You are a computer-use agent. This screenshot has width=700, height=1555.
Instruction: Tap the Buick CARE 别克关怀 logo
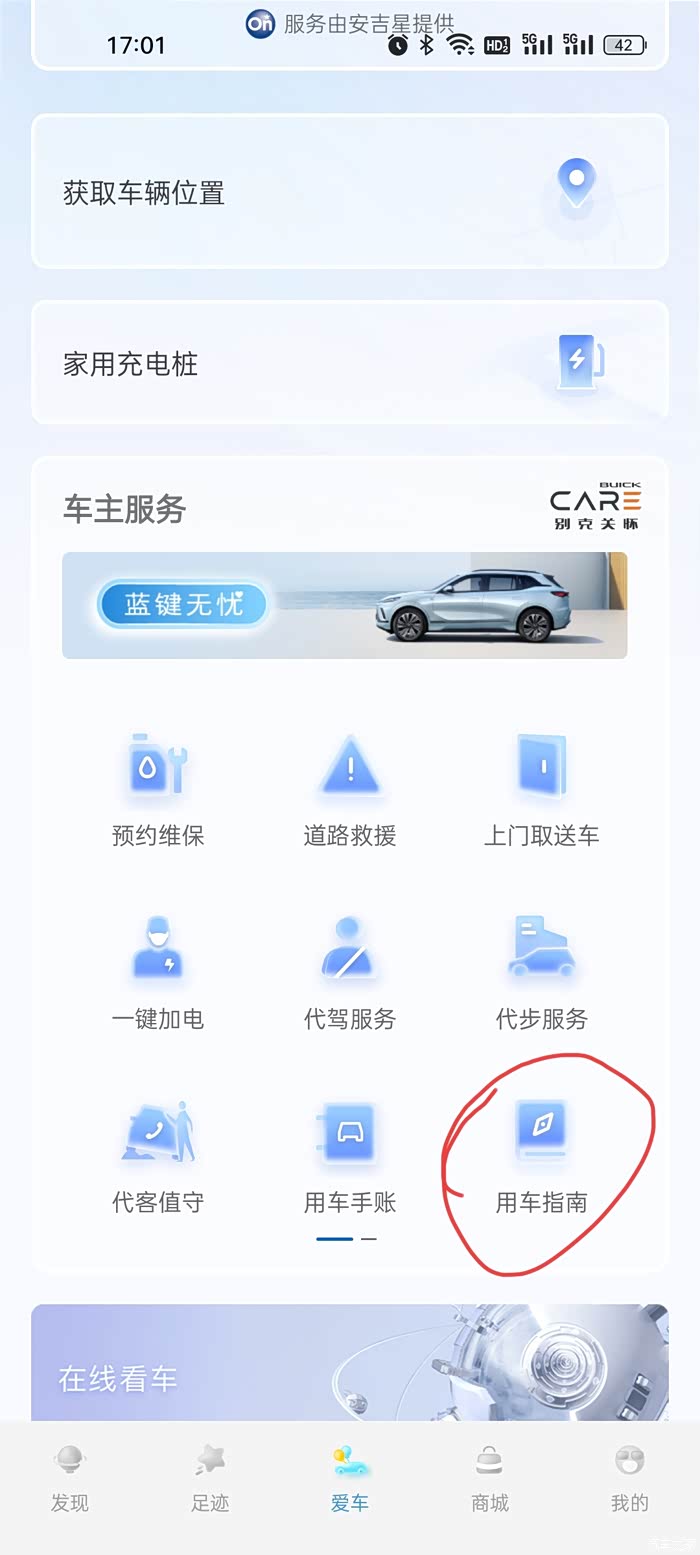[595, 507]
